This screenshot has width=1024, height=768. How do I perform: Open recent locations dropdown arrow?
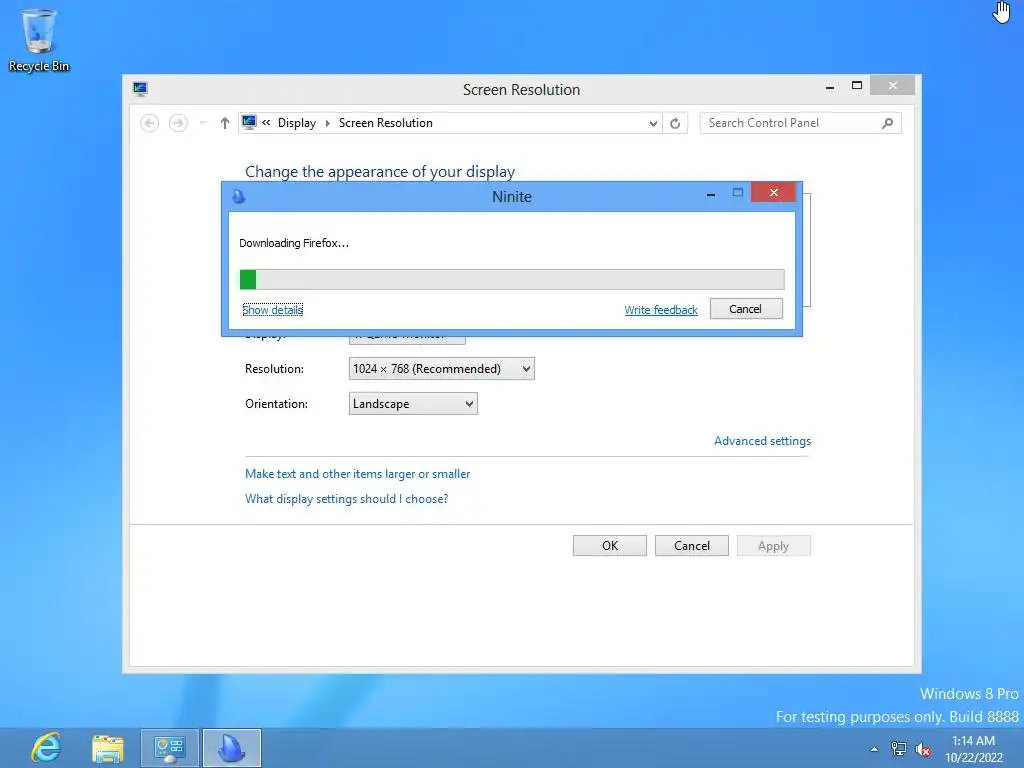(203, 123)
